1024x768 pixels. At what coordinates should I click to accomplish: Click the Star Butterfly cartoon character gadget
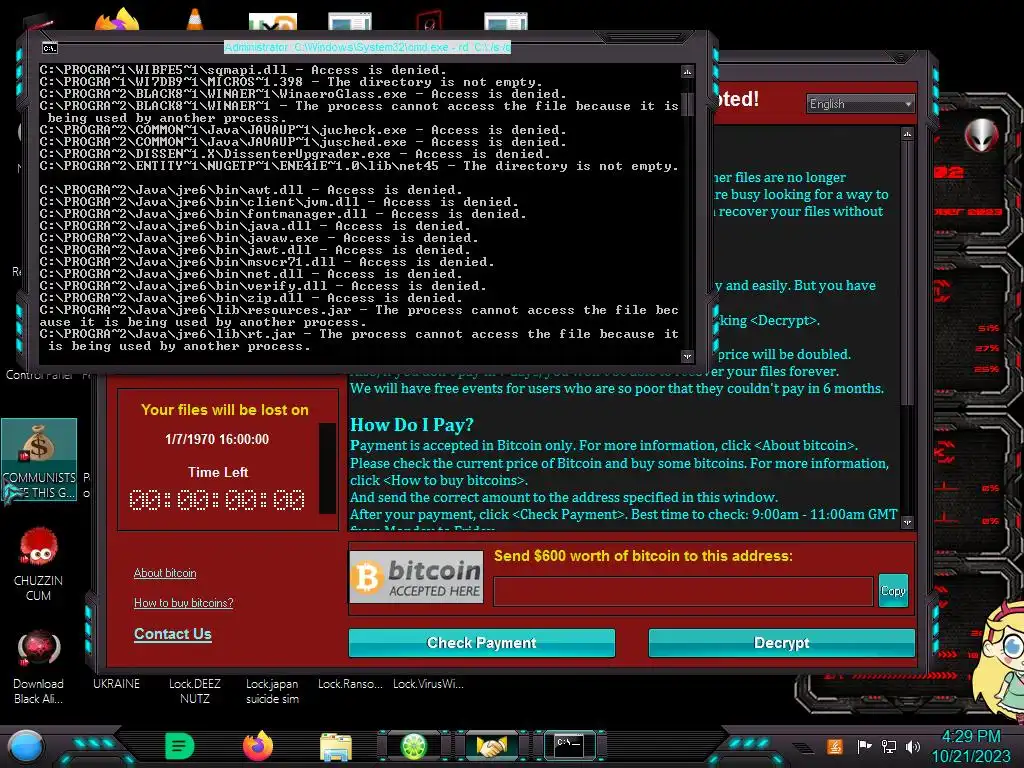point(999,661)
